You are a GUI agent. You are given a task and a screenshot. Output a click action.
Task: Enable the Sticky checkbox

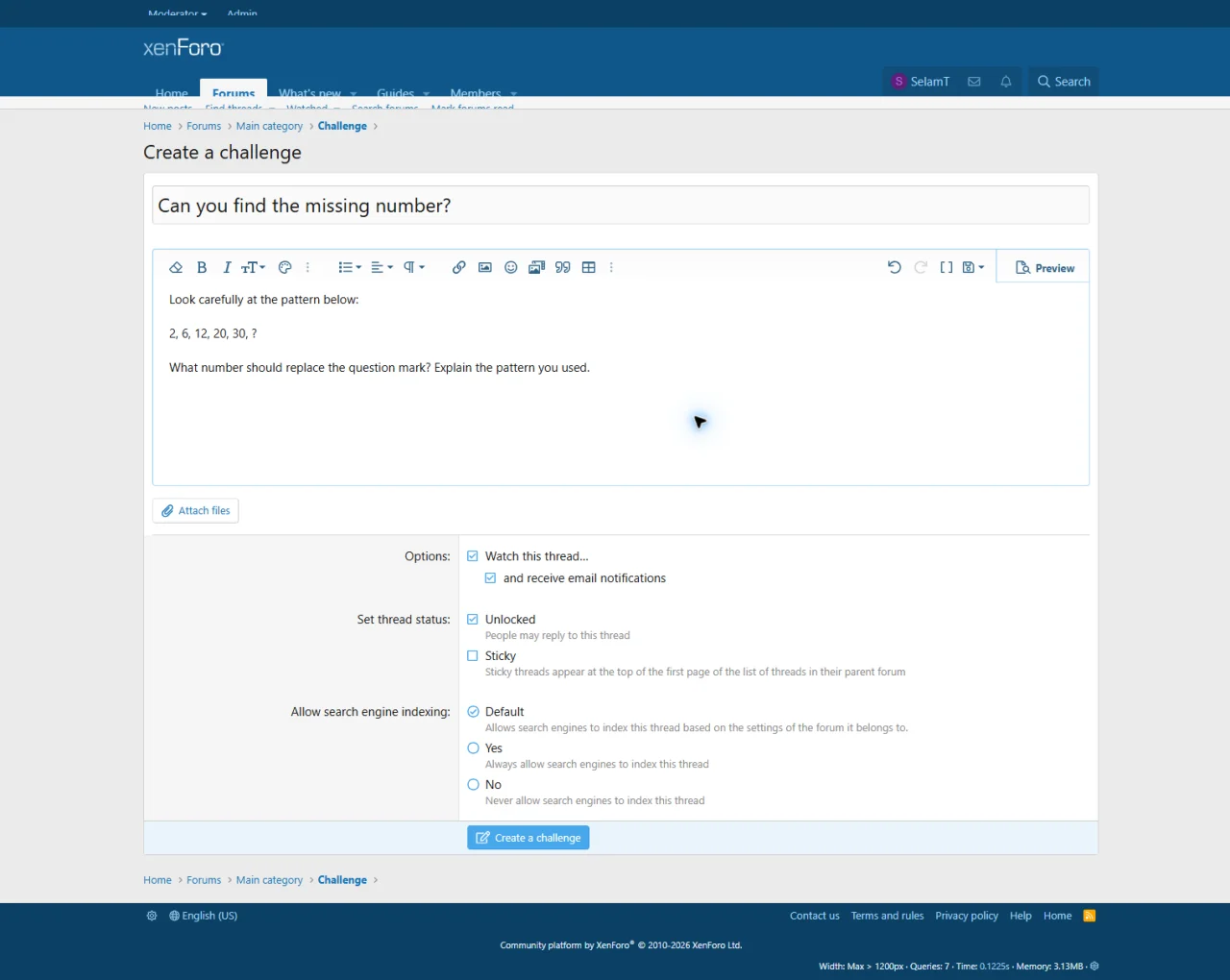coord(473,656)
